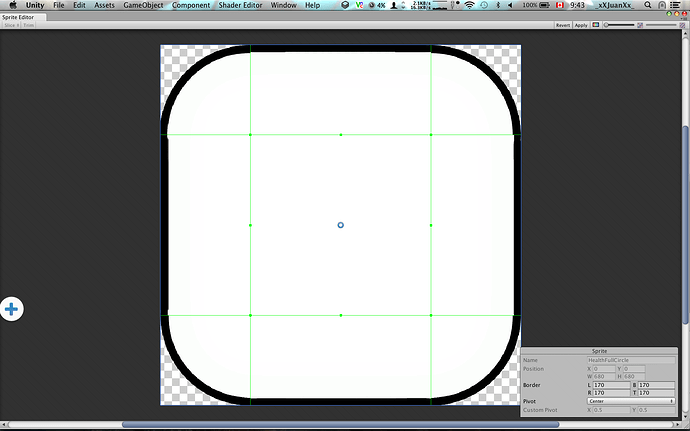Open the Slice dropdown in the toolbar
Viewport: 690px width, 431px height.
point(11,26)
